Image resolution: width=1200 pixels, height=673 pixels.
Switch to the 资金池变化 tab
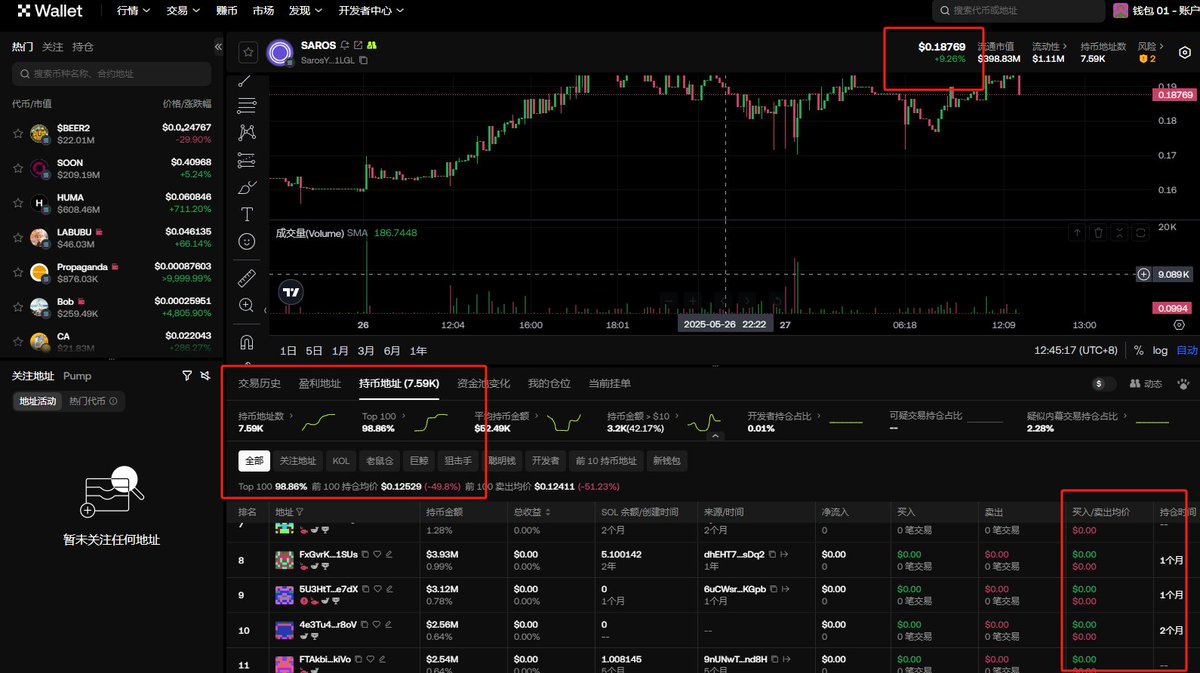484,383
